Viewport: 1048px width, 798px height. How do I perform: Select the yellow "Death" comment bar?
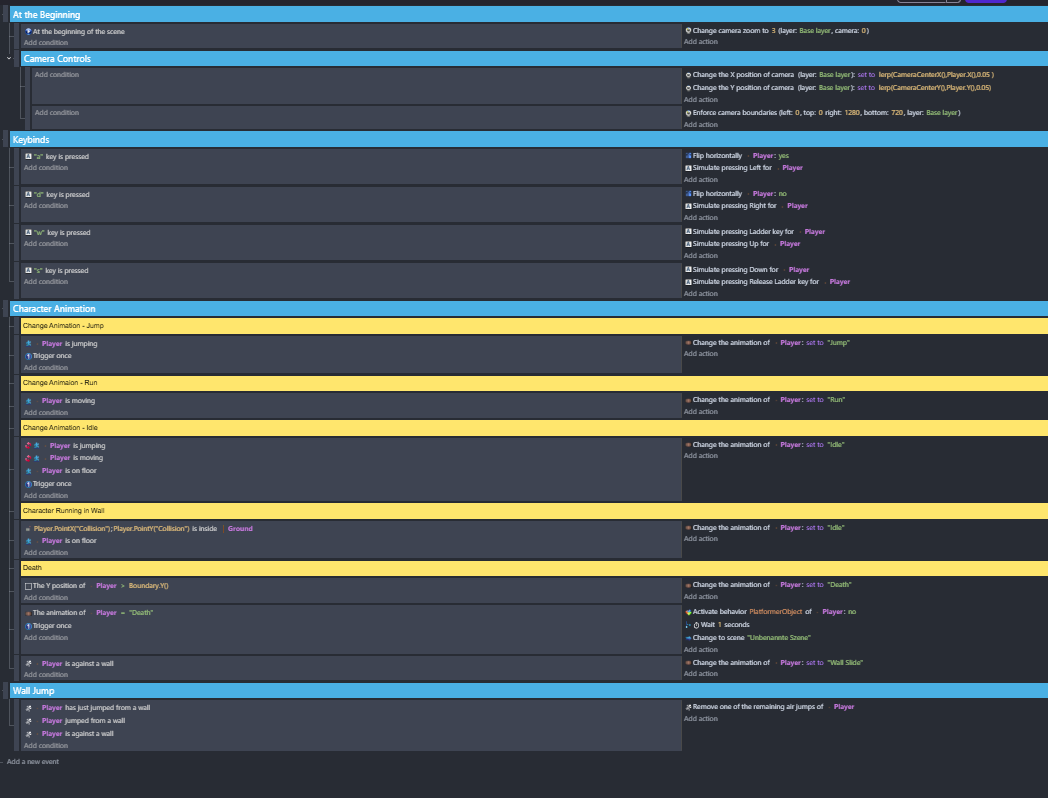pos(300,568)
